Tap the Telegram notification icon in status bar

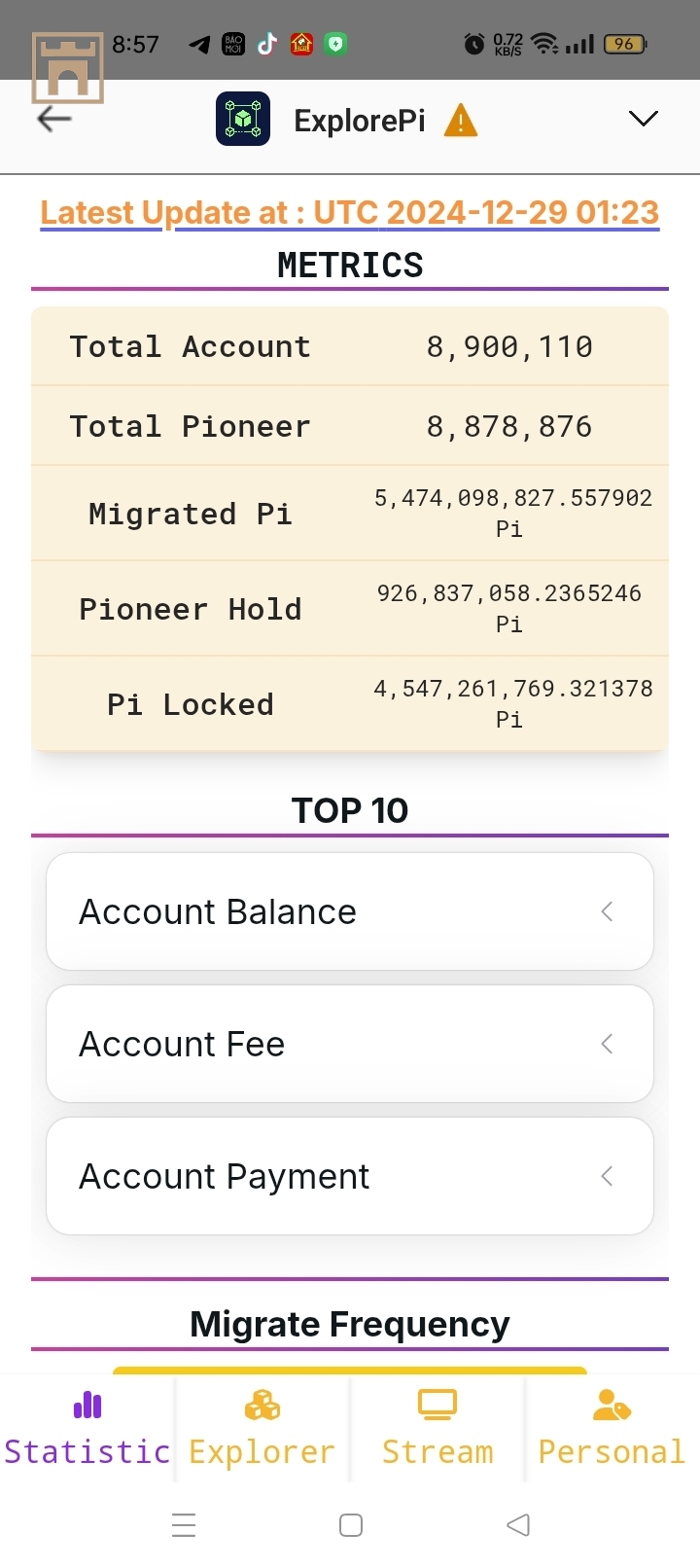coord(199,44)
